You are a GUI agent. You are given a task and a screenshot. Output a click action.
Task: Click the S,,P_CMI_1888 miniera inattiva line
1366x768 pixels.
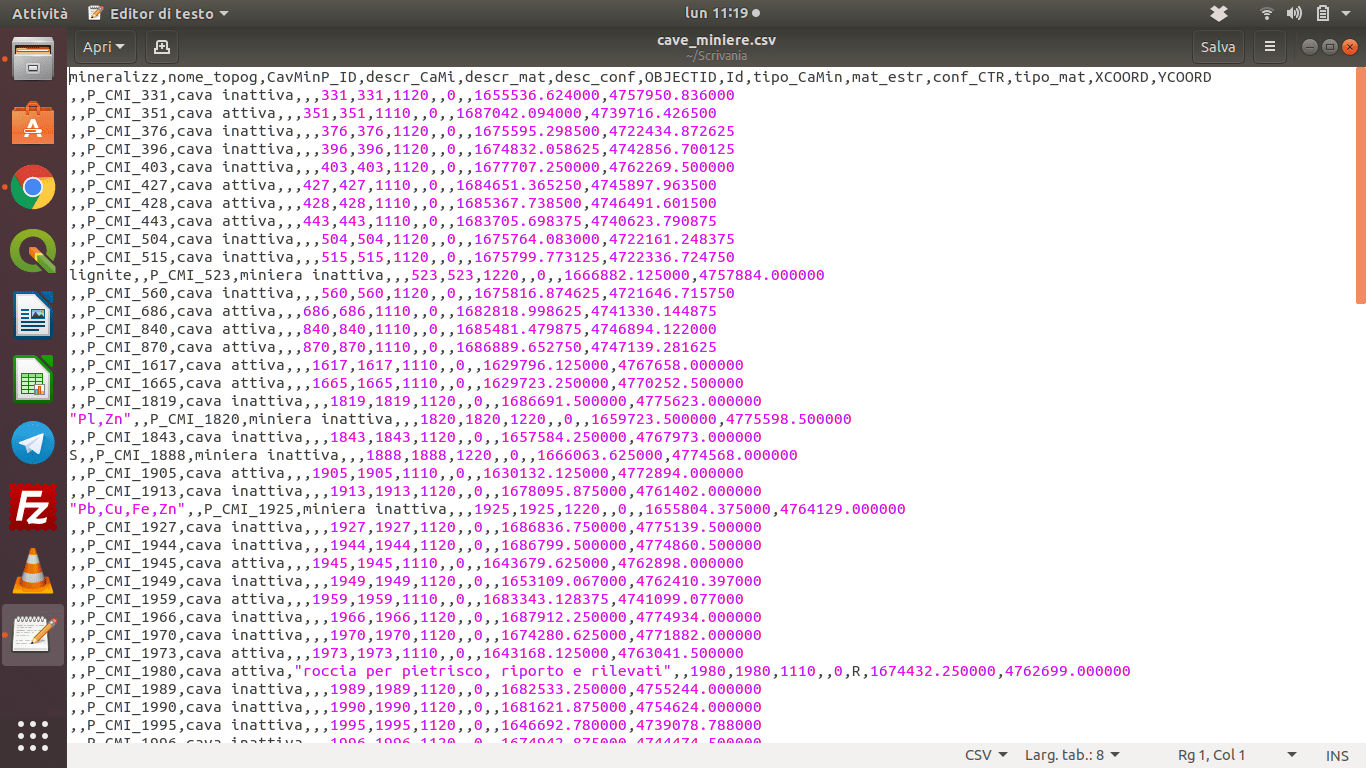[x=433, y=455]
